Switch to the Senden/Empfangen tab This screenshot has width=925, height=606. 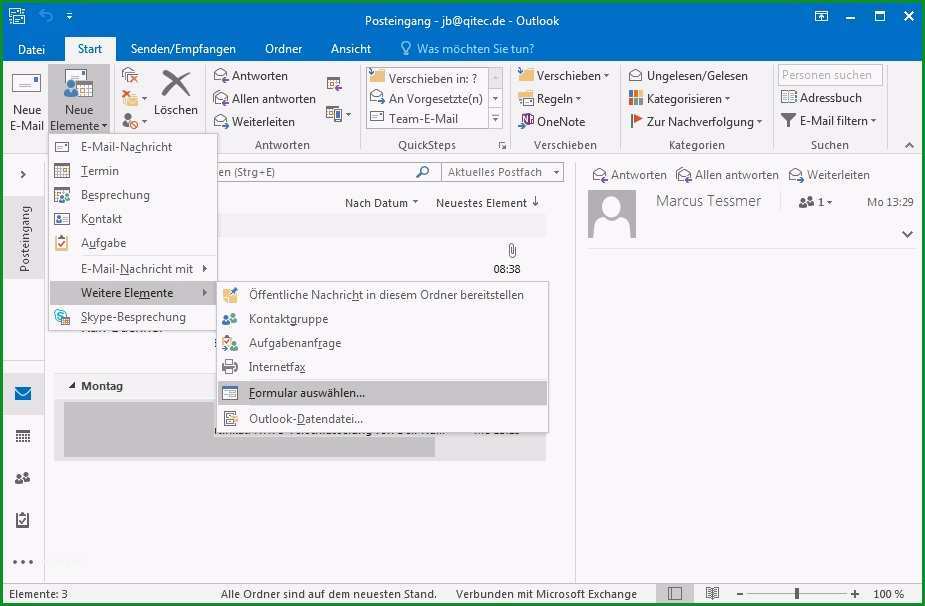tap(183, 49)
